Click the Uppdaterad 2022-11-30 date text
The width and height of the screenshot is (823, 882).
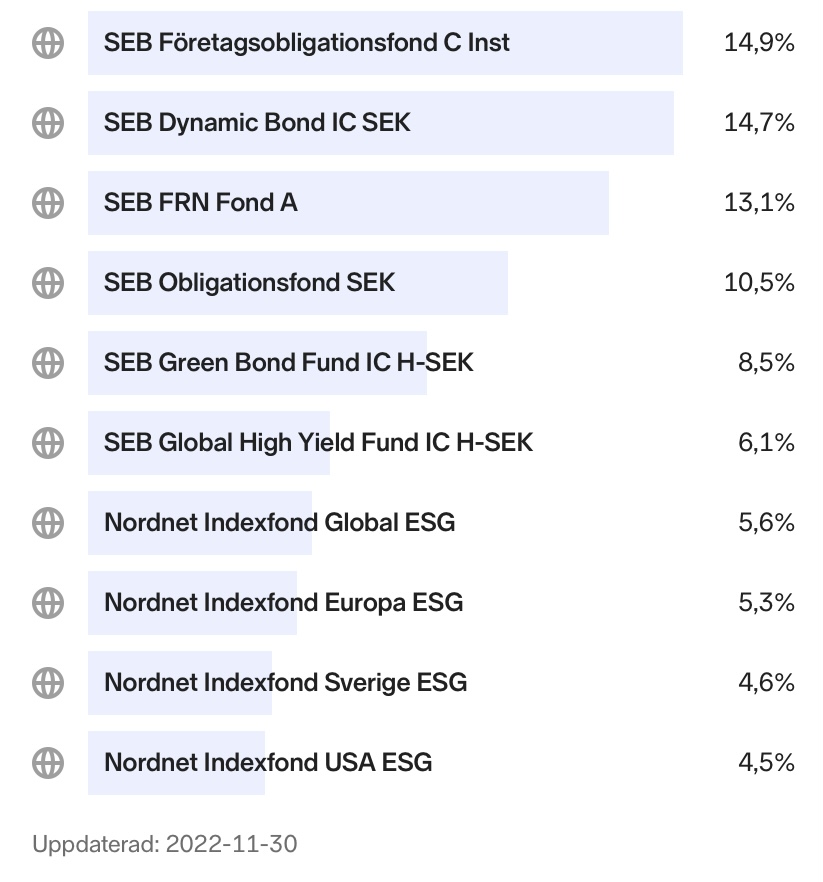click(164, 844)
